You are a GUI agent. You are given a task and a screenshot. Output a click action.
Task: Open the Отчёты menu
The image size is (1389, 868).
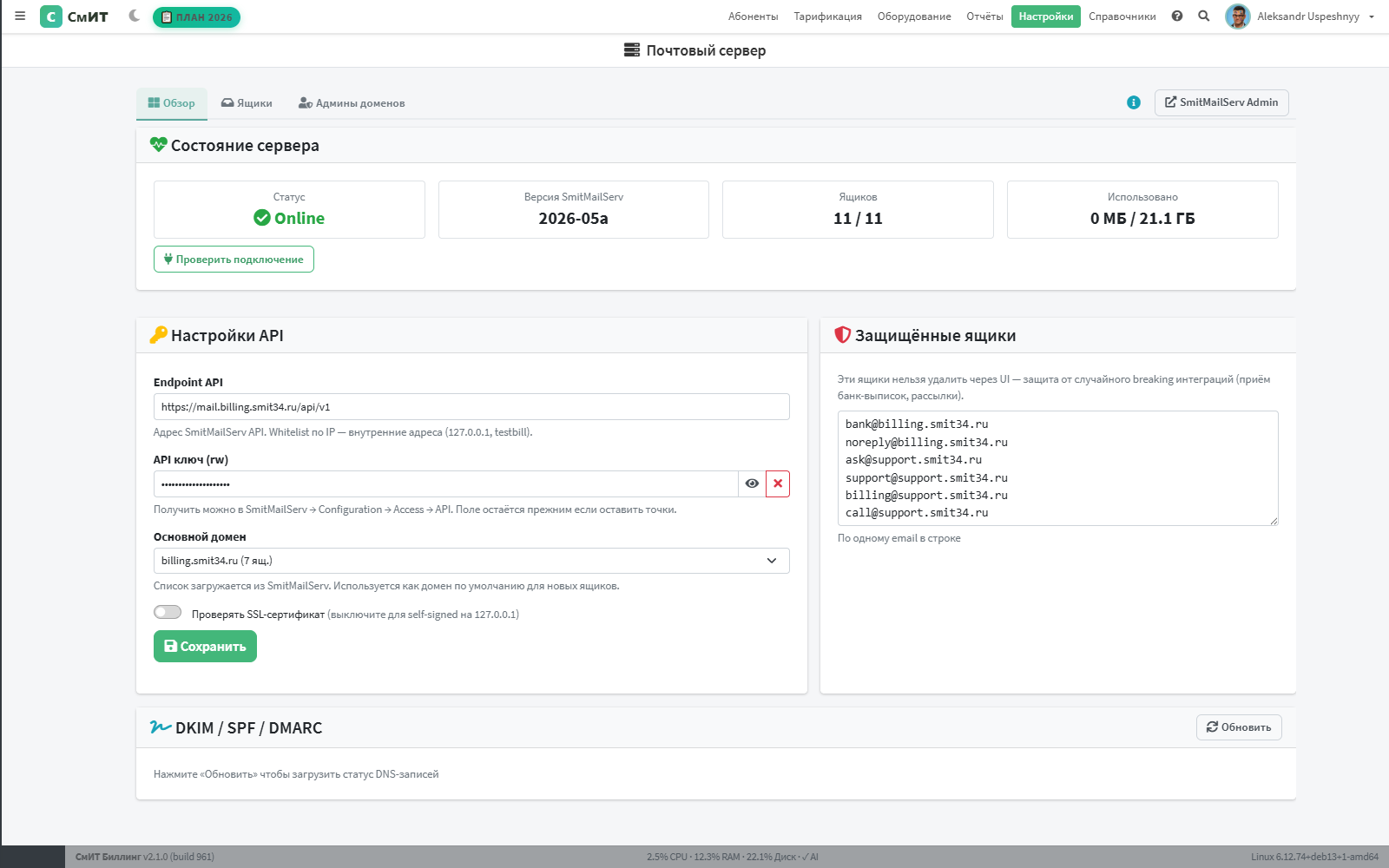coord(984,16)
